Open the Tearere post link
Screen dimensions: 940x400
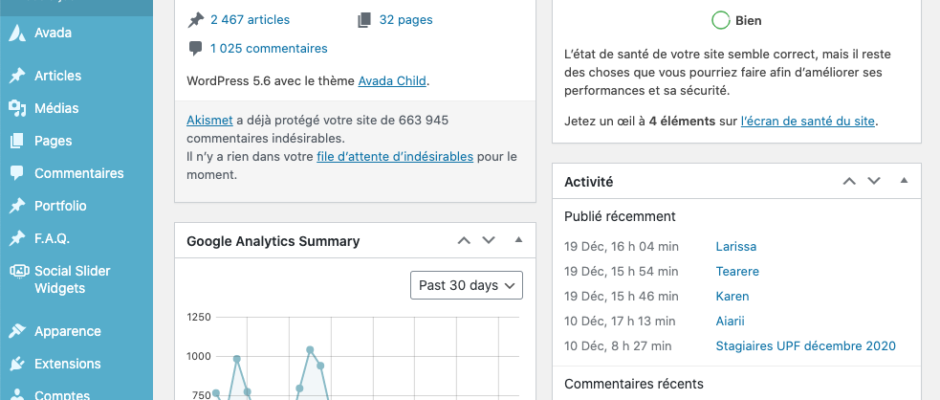(737, 272)
